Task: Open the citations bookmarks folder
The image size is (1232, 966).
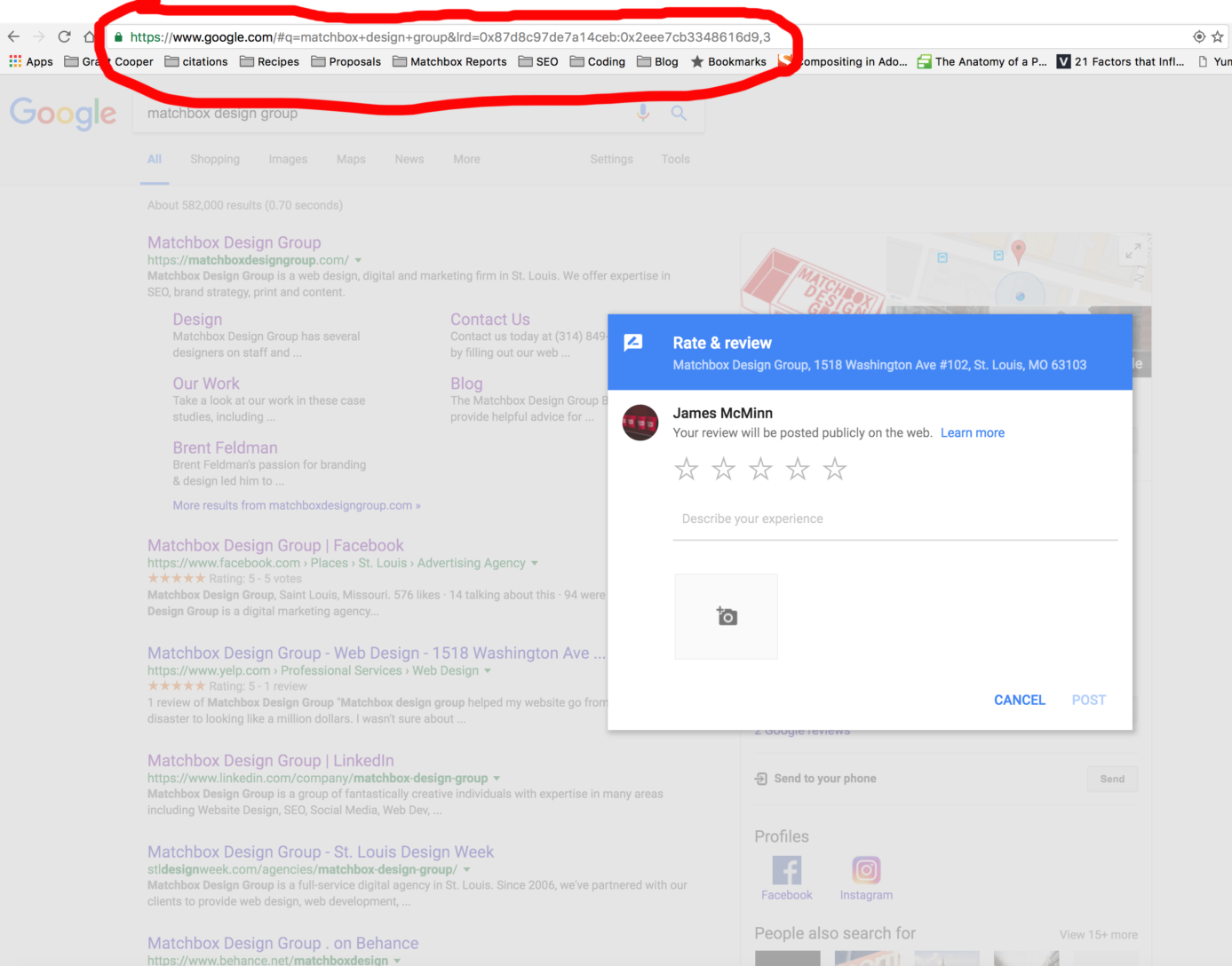Action: click(x=196, y=61)
